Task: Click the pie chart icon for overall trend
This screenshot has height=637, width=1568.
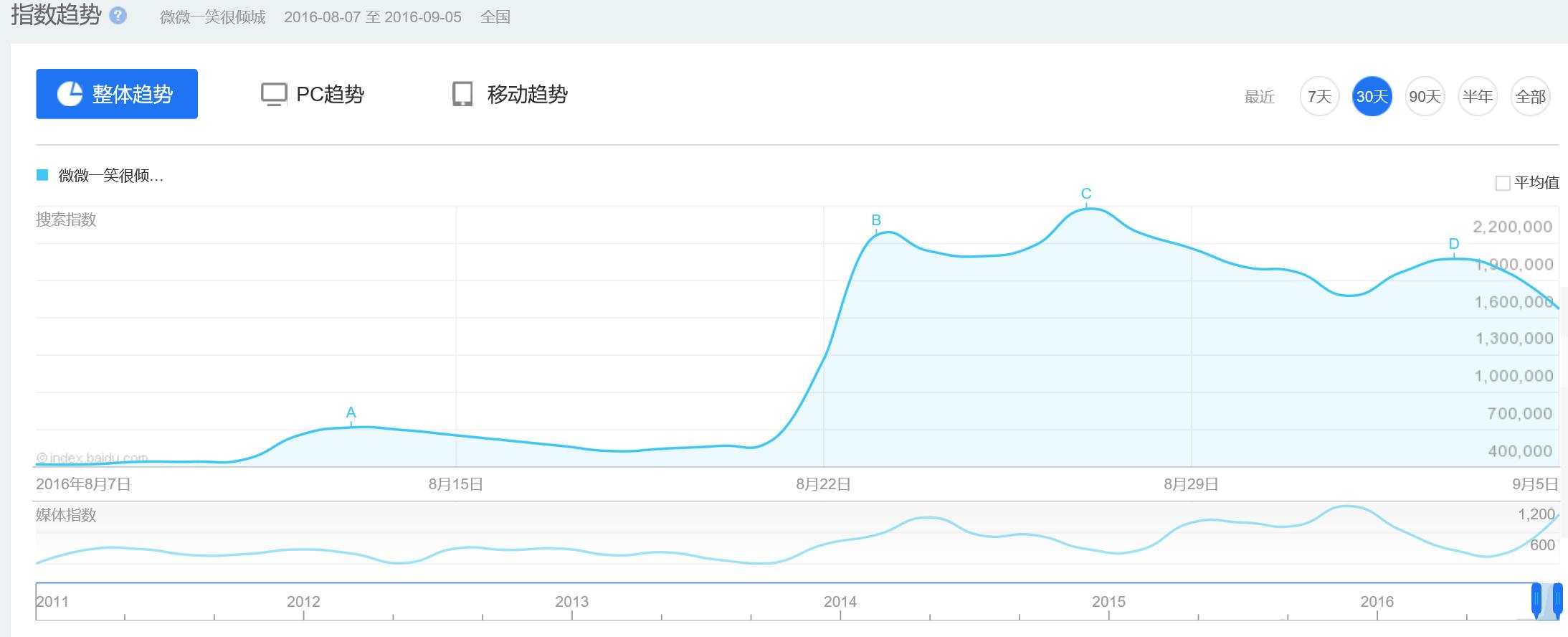Action: pos(70,94)
